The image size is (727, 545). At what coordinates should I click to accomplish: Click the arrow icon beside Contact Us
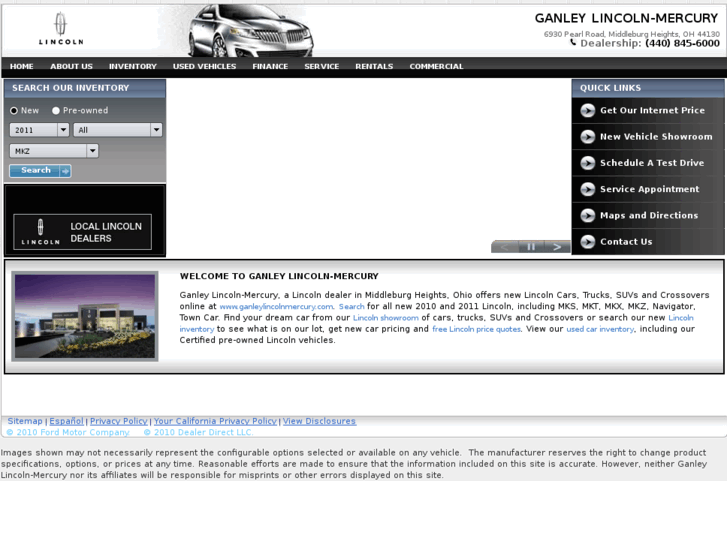point(588,242)
